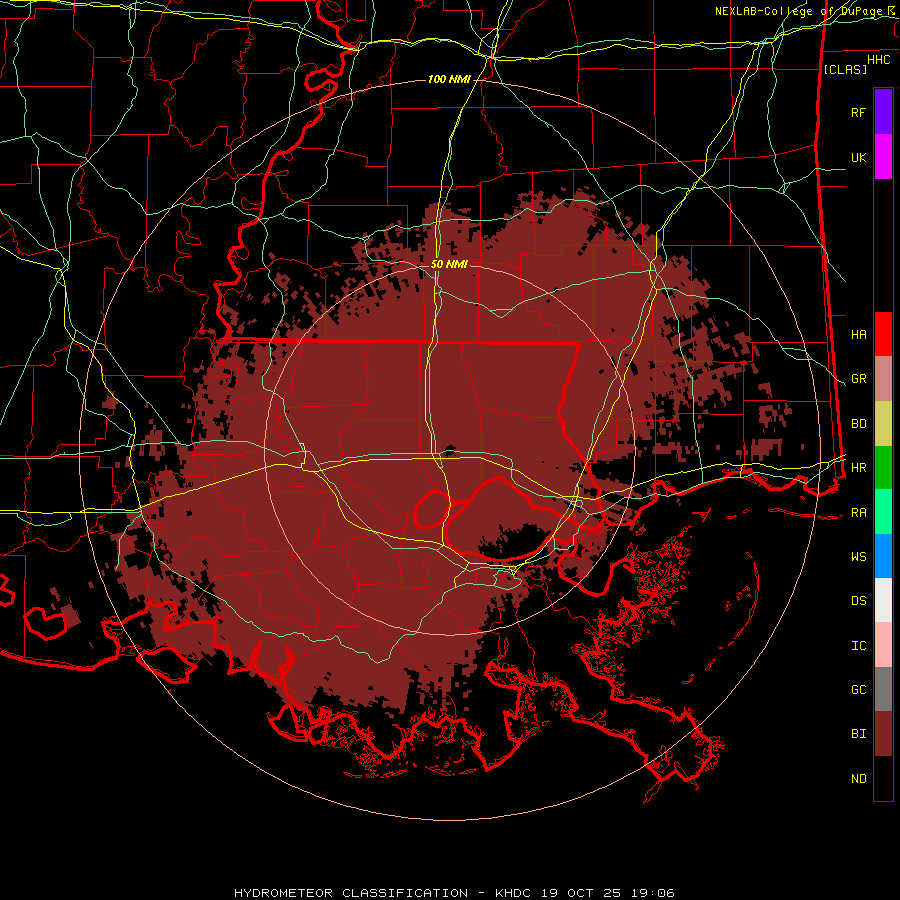Click the GC gray legend swatch
This screenshot has height=900, width=900.
click(883, 689)
